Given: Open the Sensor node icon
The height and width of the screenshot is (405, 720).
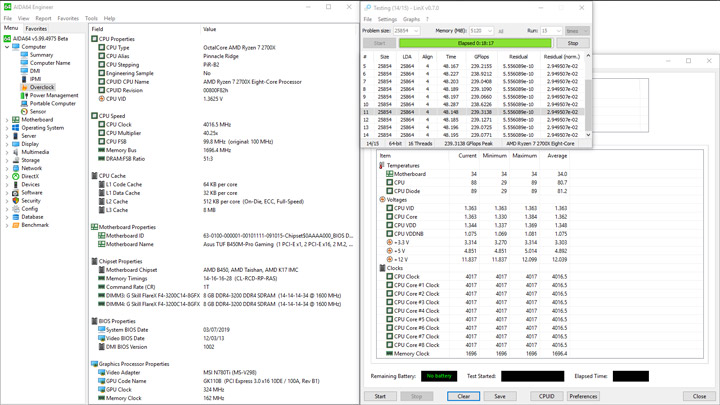Looking at the screenshot, I should click(24, 112).
